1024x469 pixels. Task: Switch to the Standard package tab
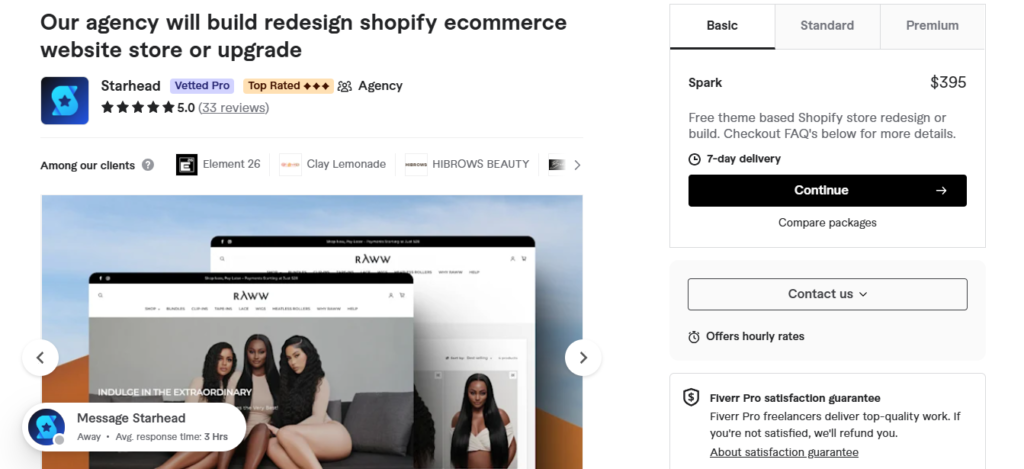tap(827, 26)
